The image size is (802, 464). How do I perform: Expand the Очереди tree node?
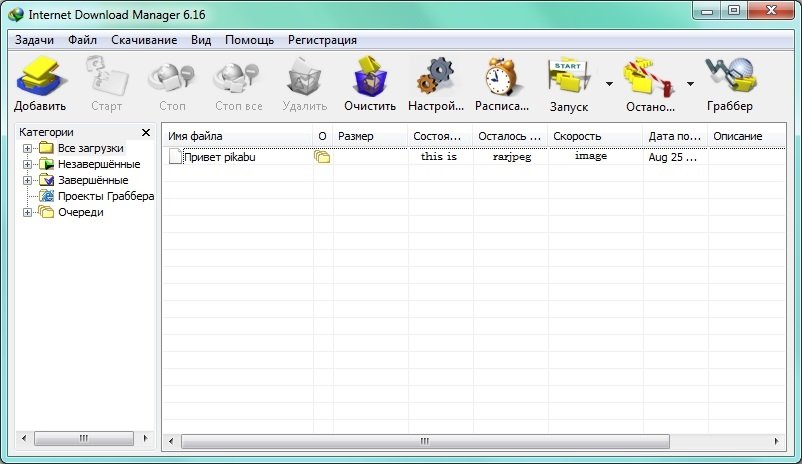pos(27,212)
